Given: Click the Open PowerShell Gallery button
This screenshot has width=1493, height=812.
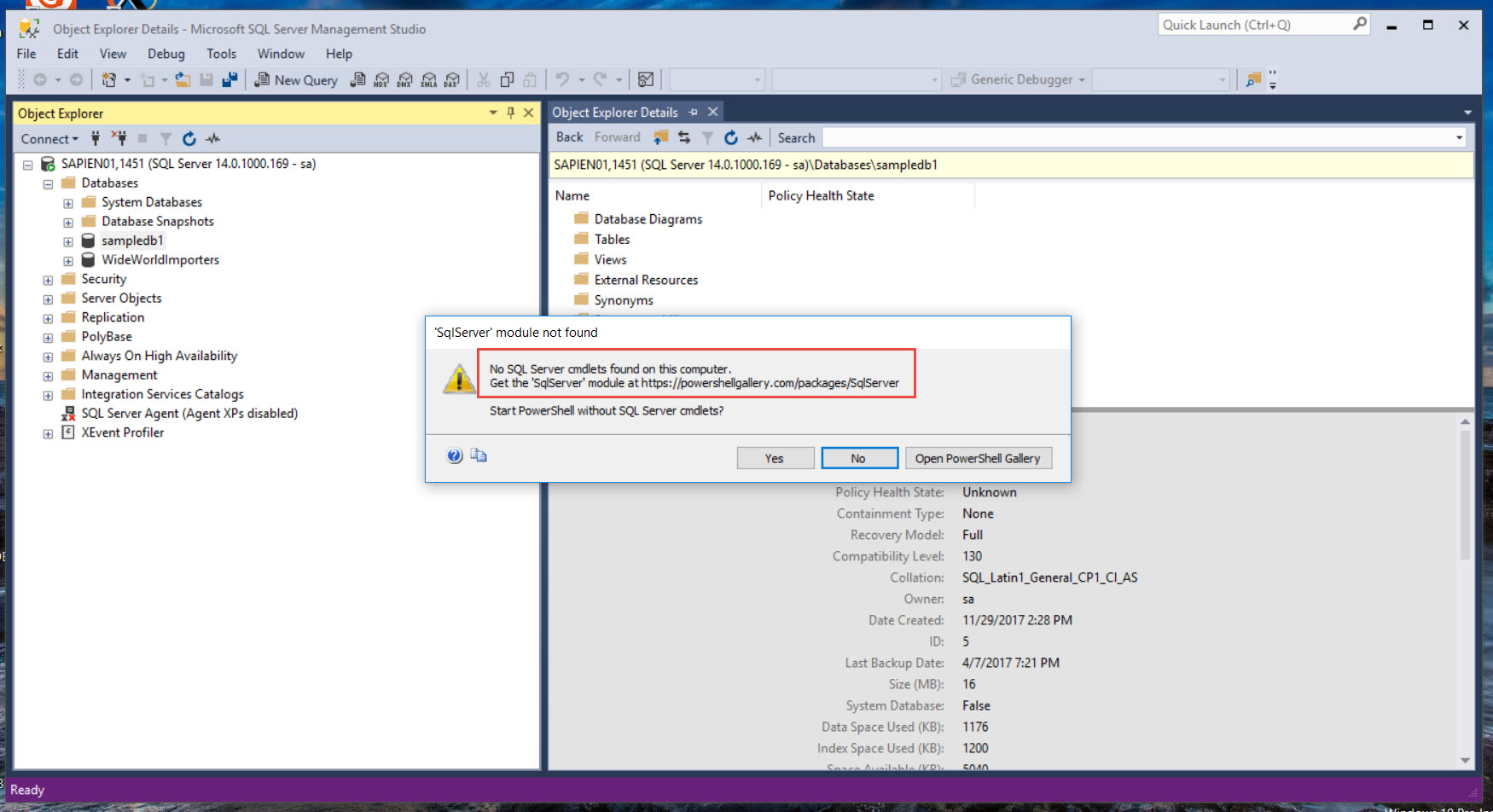Looking at the screenshot, I should pyautogui.click(x=978, y=458).
